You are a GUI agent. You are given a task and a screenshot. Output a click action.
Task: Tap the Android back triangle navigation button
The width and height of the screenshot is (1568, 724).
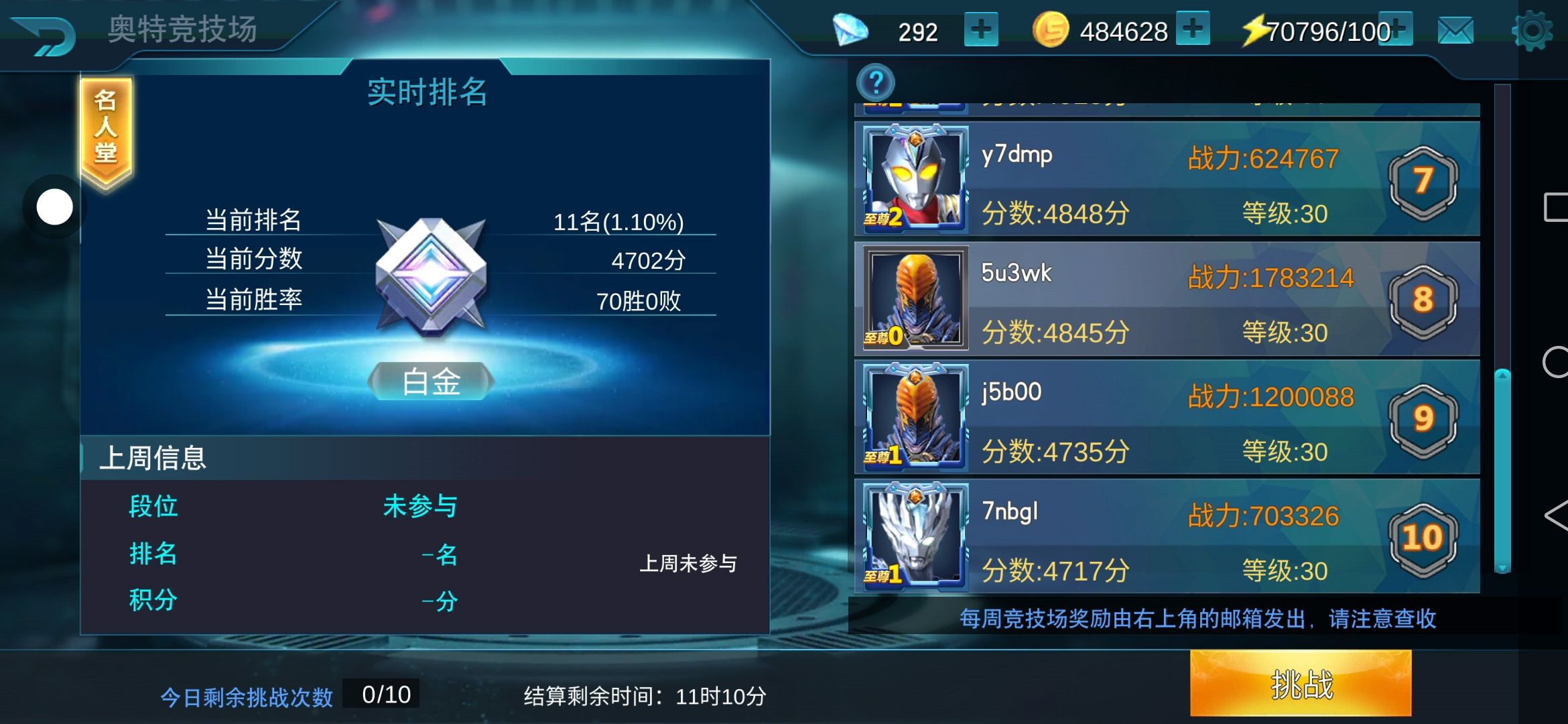pyautogui.click(x=1555, y=516)
